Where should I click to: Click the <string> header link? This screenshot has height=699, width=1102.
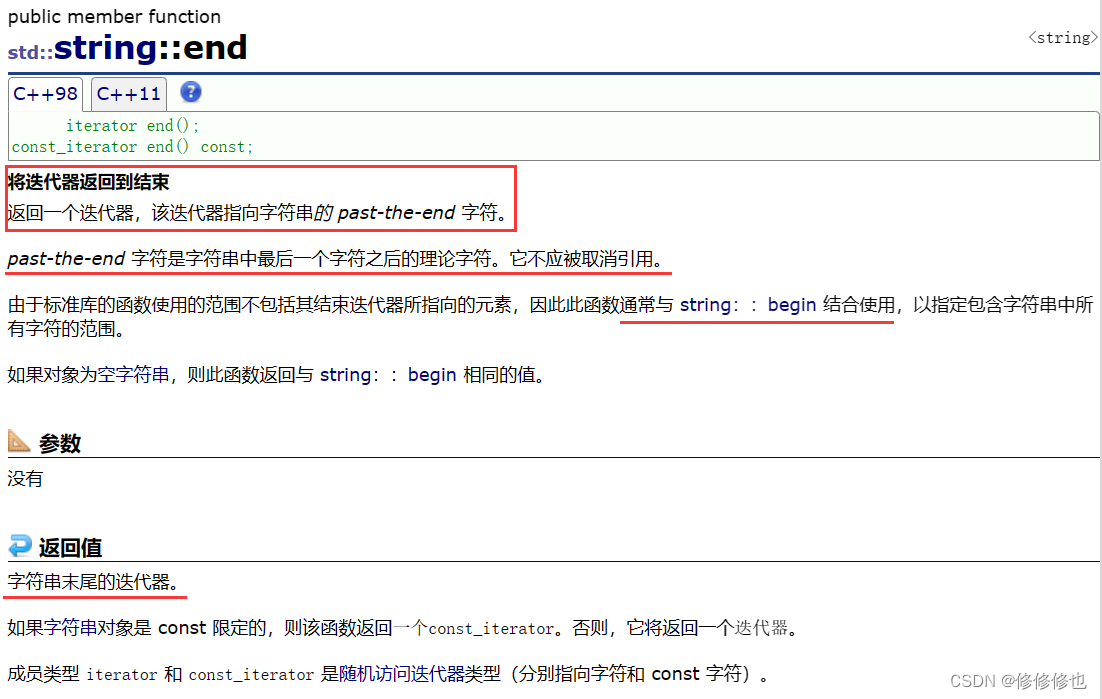[1061, 37]
